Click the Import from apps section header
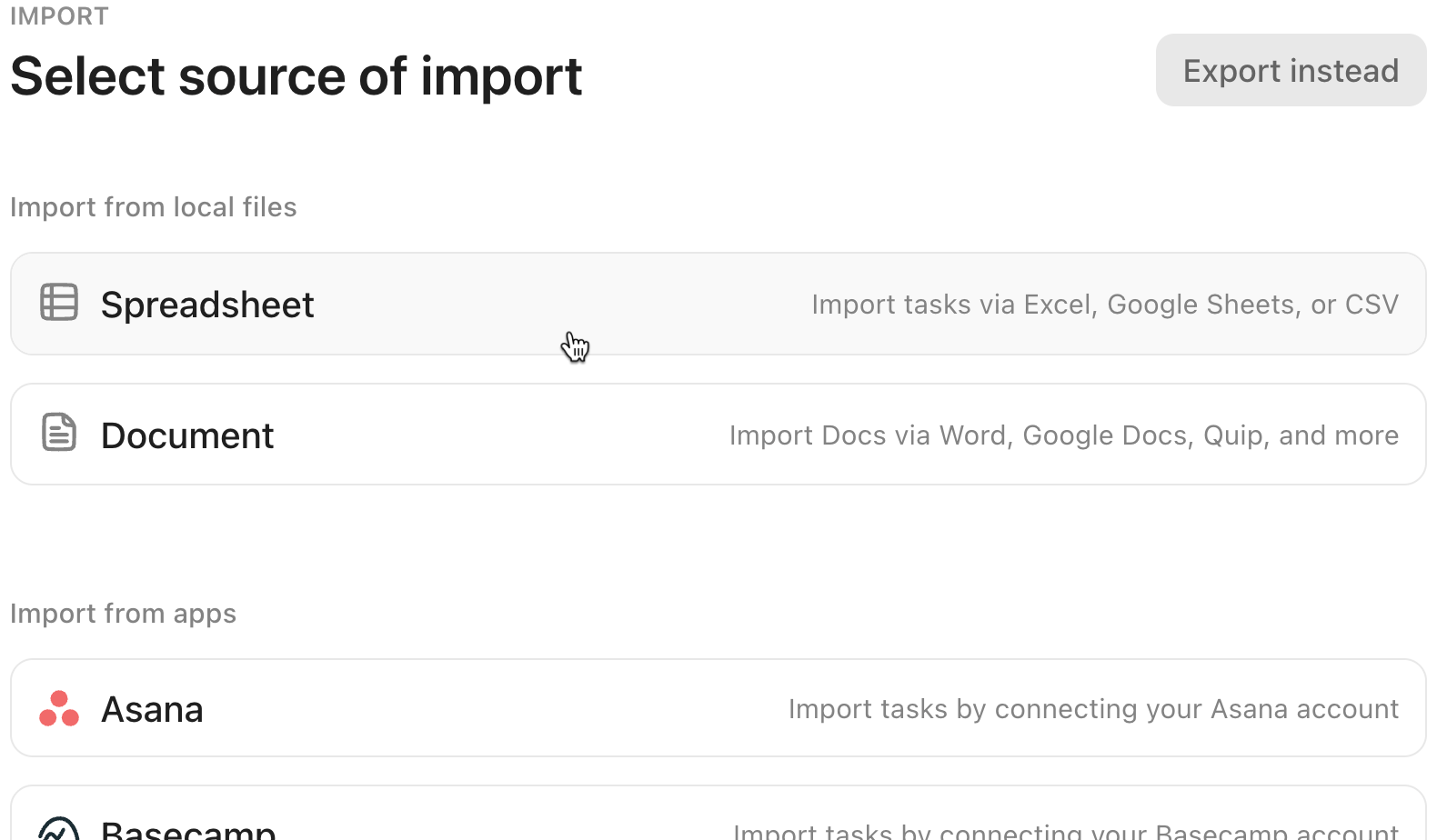 (123, 613)
